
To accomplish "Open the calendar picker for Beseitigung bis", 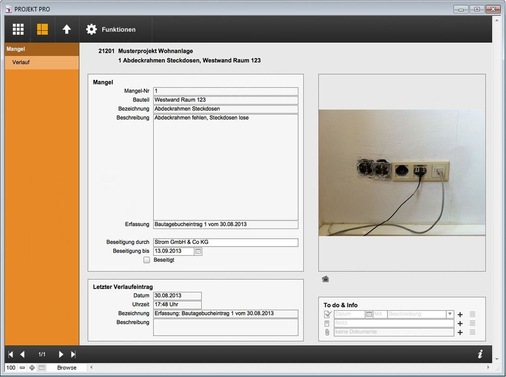I will point(198,251).
